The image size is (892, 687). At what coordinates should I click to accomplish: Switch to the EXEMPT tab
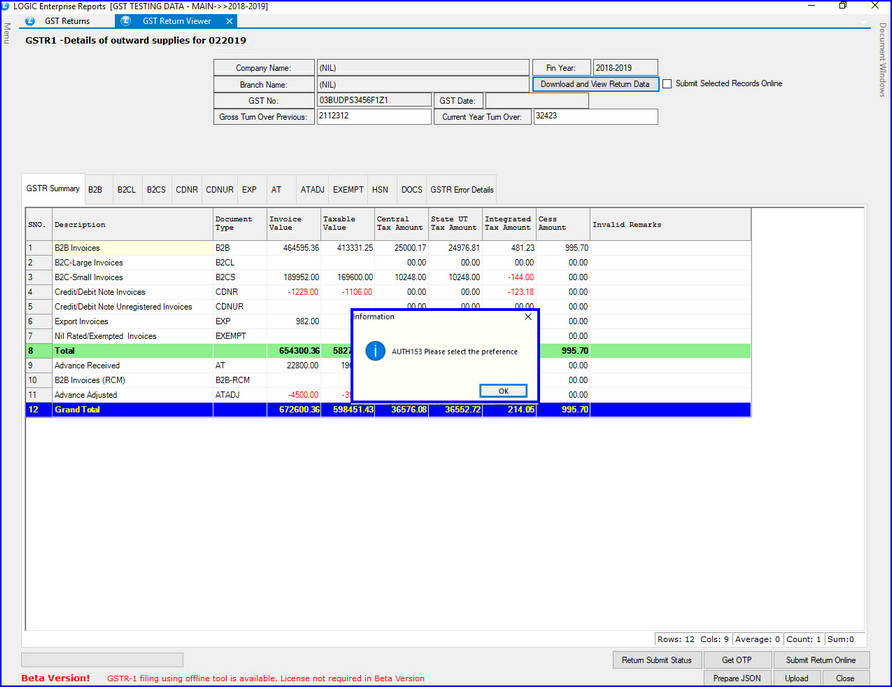(348, 190)
